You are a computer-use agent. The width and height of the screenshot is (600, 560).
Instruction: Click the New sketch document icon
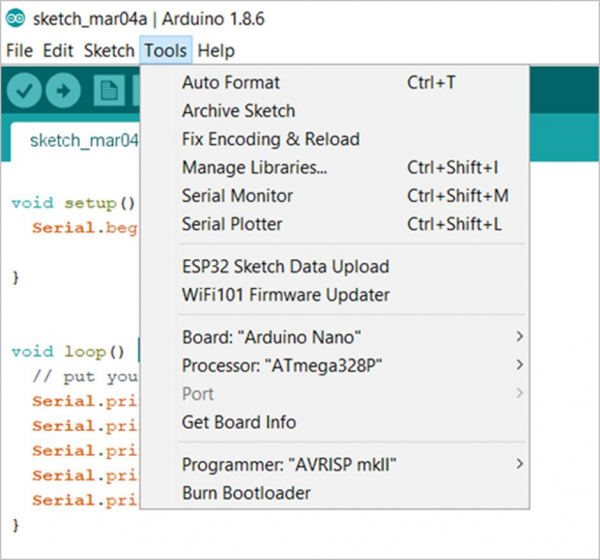[108, 91]
